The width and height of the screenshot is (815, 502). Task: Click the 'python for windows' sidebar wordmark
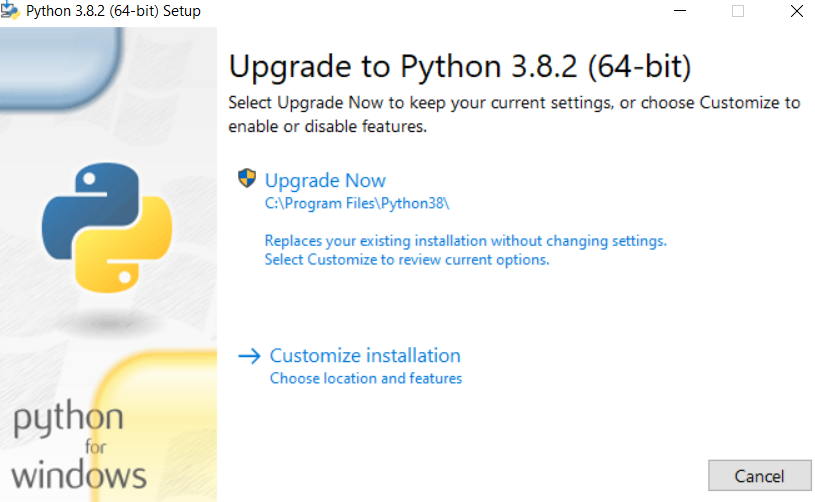[78, 447]
